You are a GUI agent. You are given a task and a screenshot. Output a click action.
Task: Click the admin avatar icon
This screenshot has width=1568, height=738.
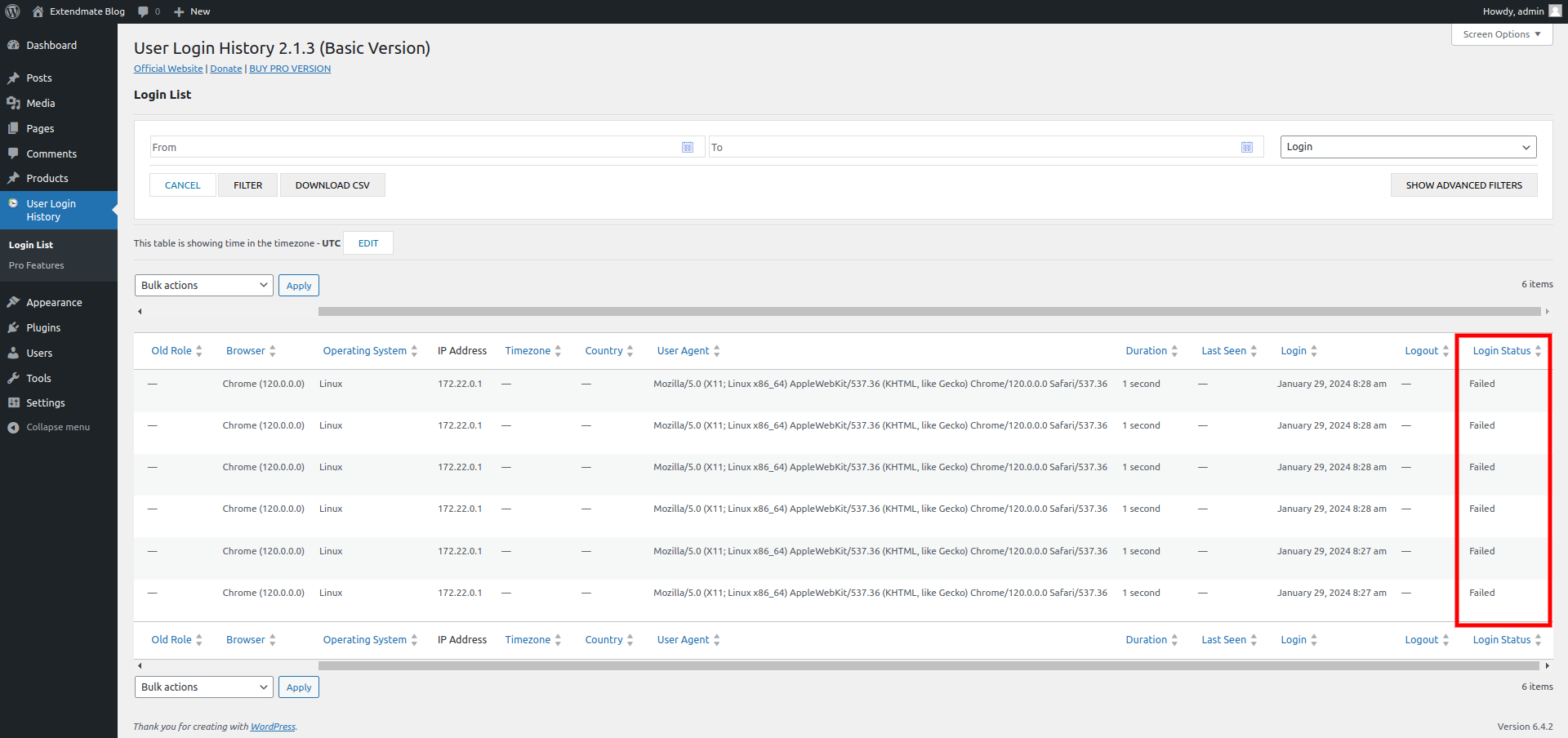pyautogui.click(x=1555, y=11)
